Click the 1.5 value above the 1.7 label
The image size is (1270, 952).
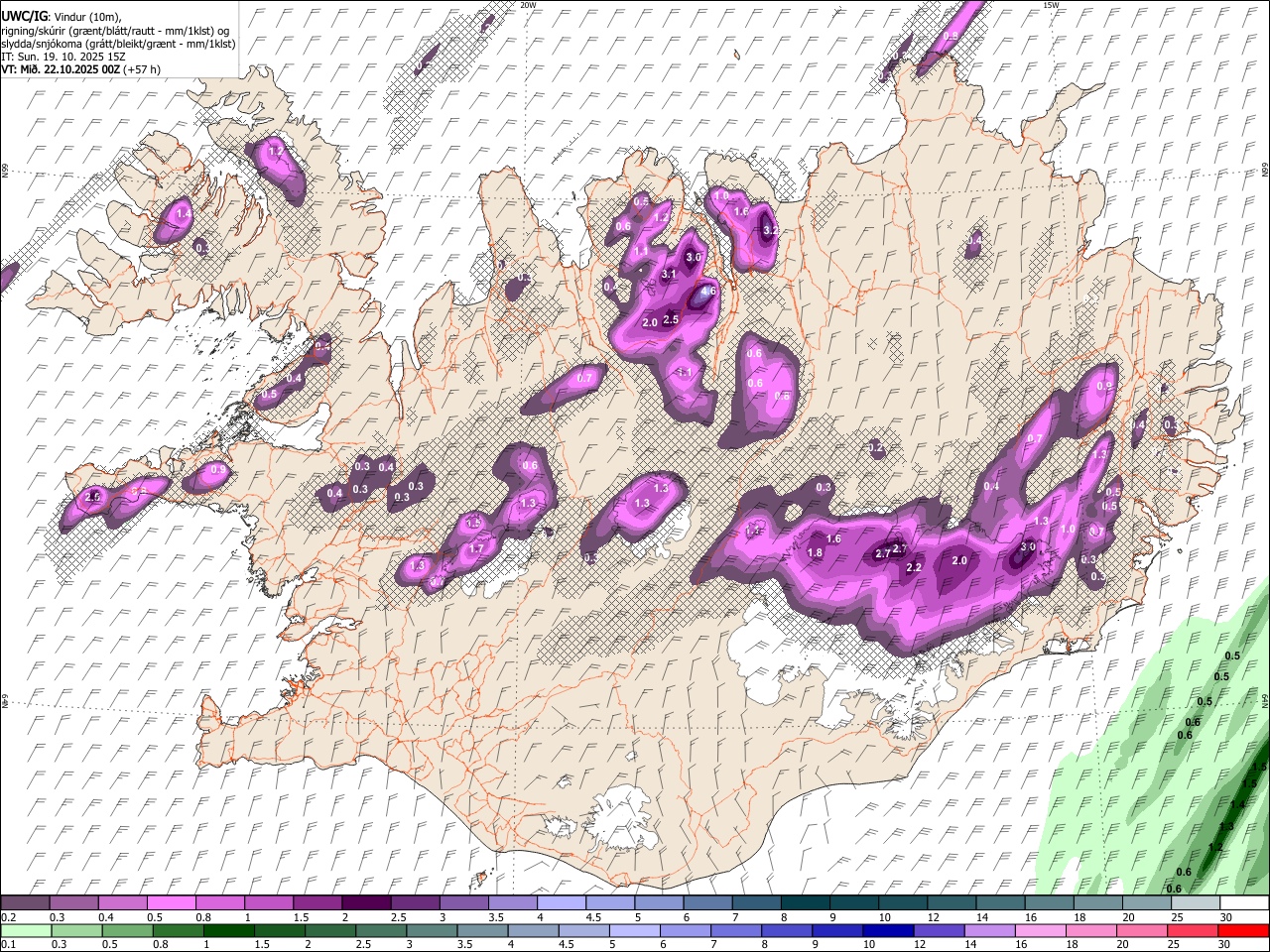pos(474,523)
